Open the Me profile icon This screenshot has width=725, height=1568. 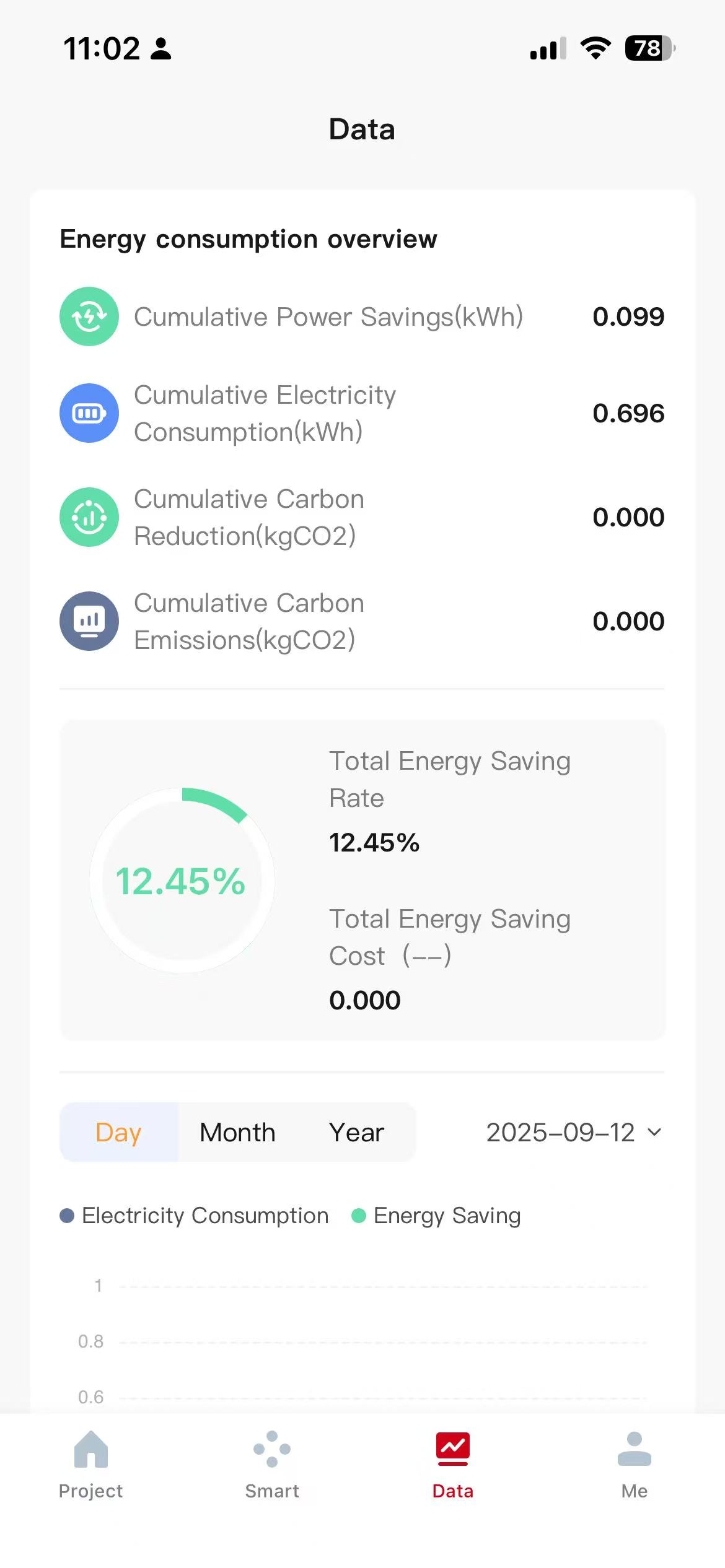pyautogui.click(x=634, y=1449)
